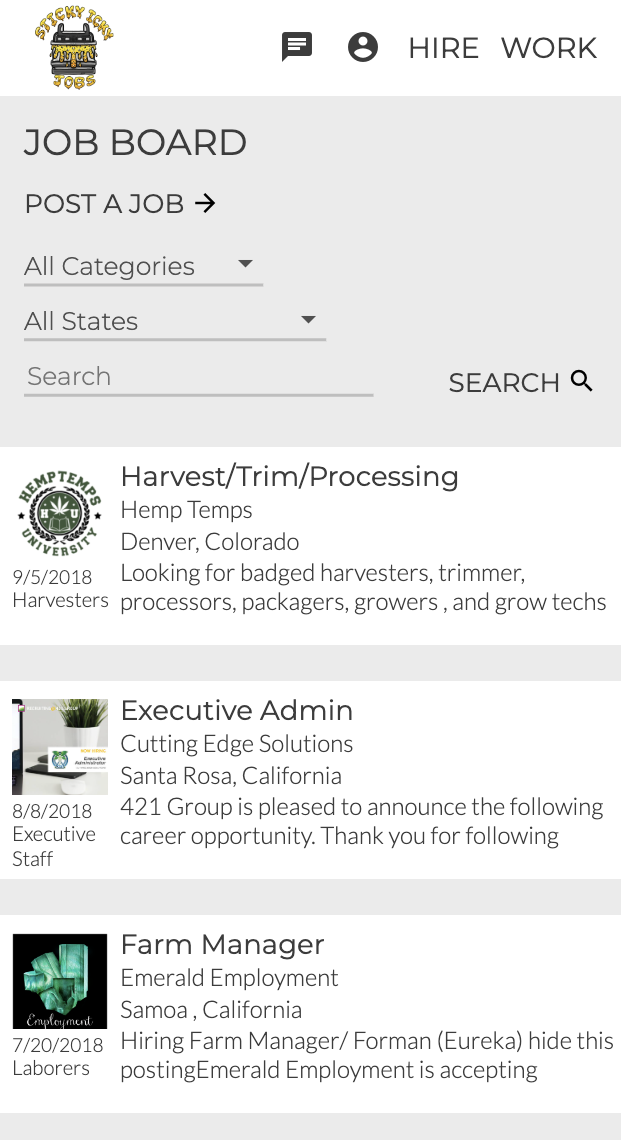
Task: Open the Harvest/Trim/Processing job title
Action: pos(289,476)
